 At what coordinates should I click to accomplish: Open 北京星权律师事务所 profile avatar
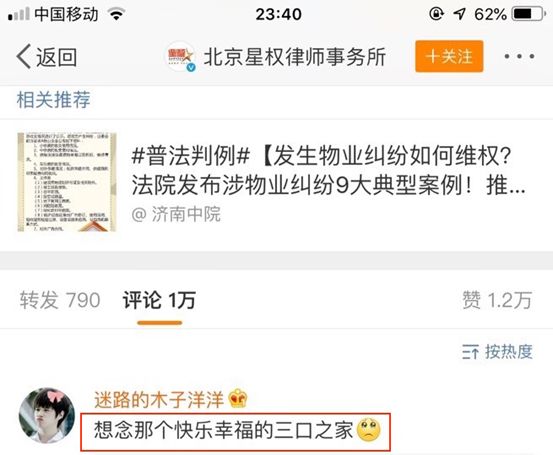[x=181, y=56]
